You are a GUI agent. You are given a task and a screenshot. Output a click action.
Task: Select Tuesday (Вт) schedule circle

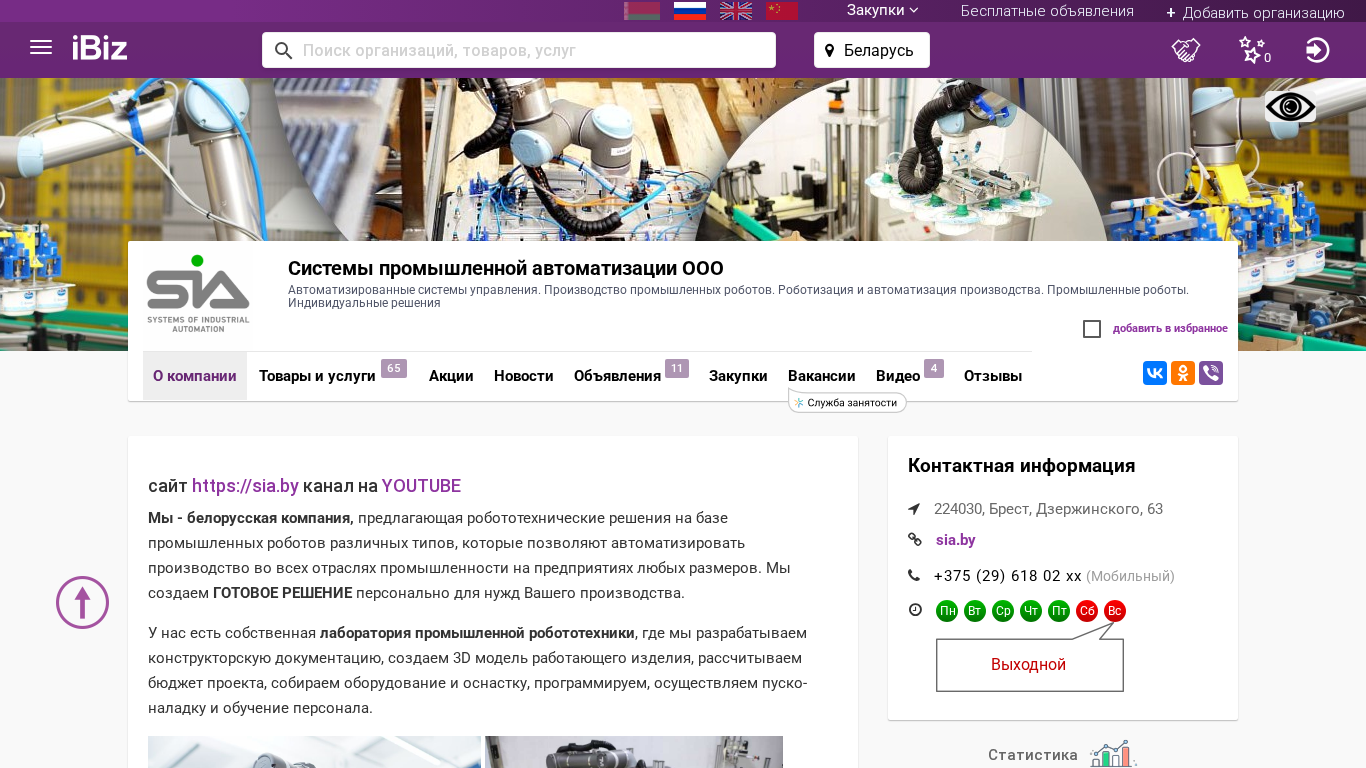[975, 611]
